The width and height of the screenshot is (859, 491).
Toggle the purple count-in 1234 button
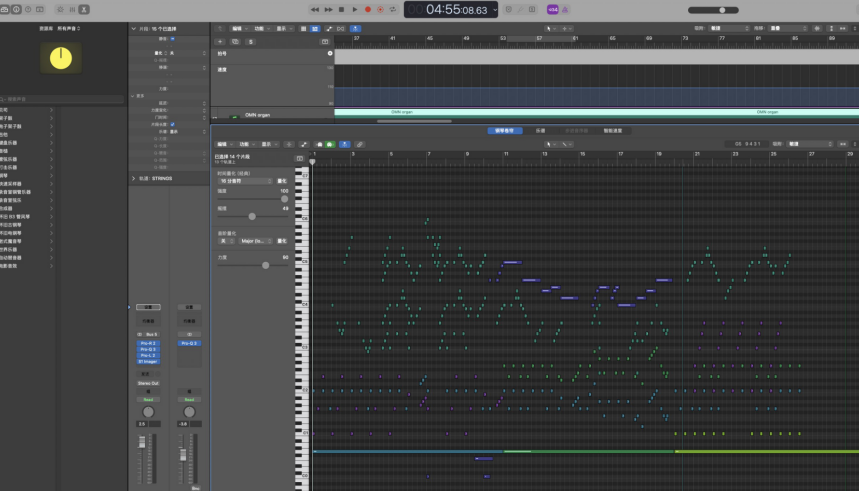coord(553,9)
